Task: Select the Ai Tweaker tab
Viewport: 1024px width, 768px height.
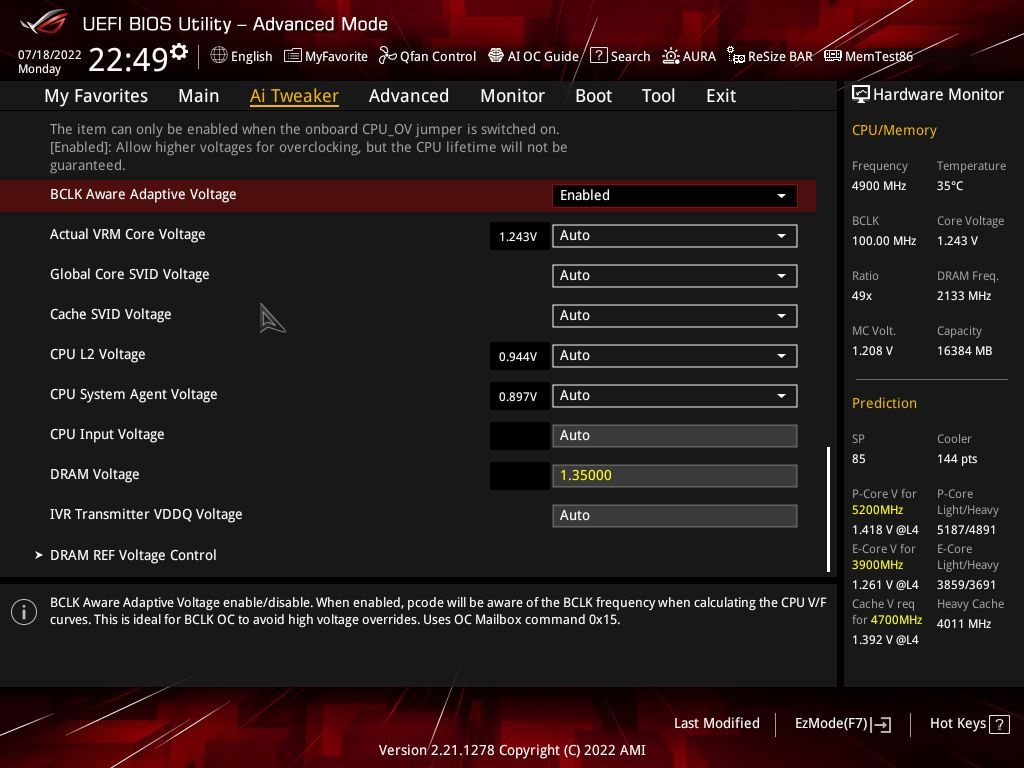Action: [294, 96]
